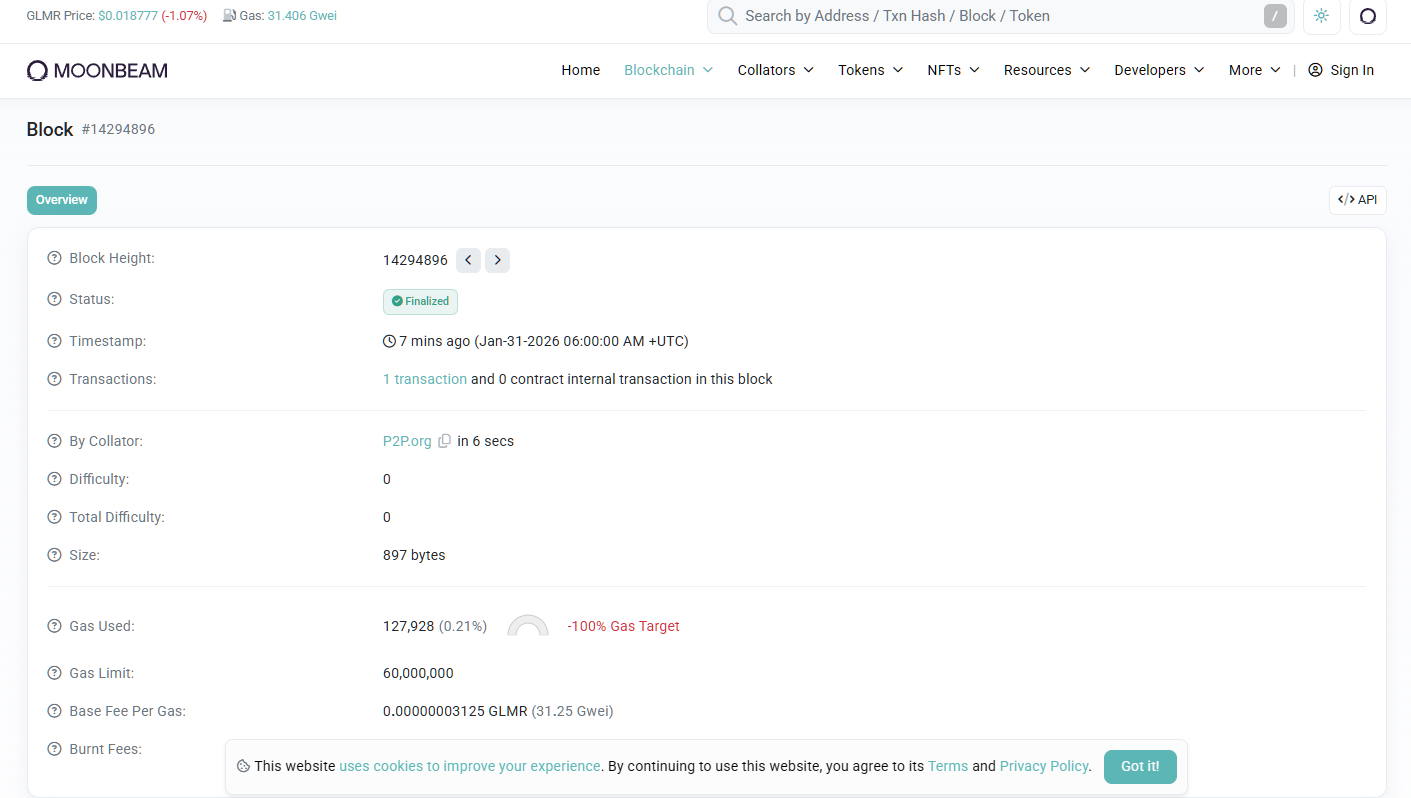Screen dimensions: 1411x798
Task: Go to next block with right chevron
Action: (497, 260)
